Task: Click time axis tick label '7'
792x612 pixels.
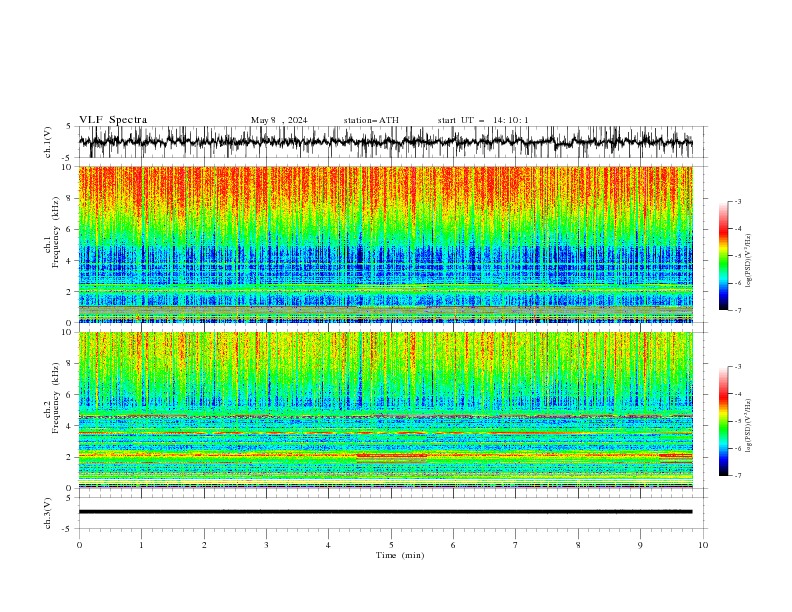Action: [x=516, y=545]
